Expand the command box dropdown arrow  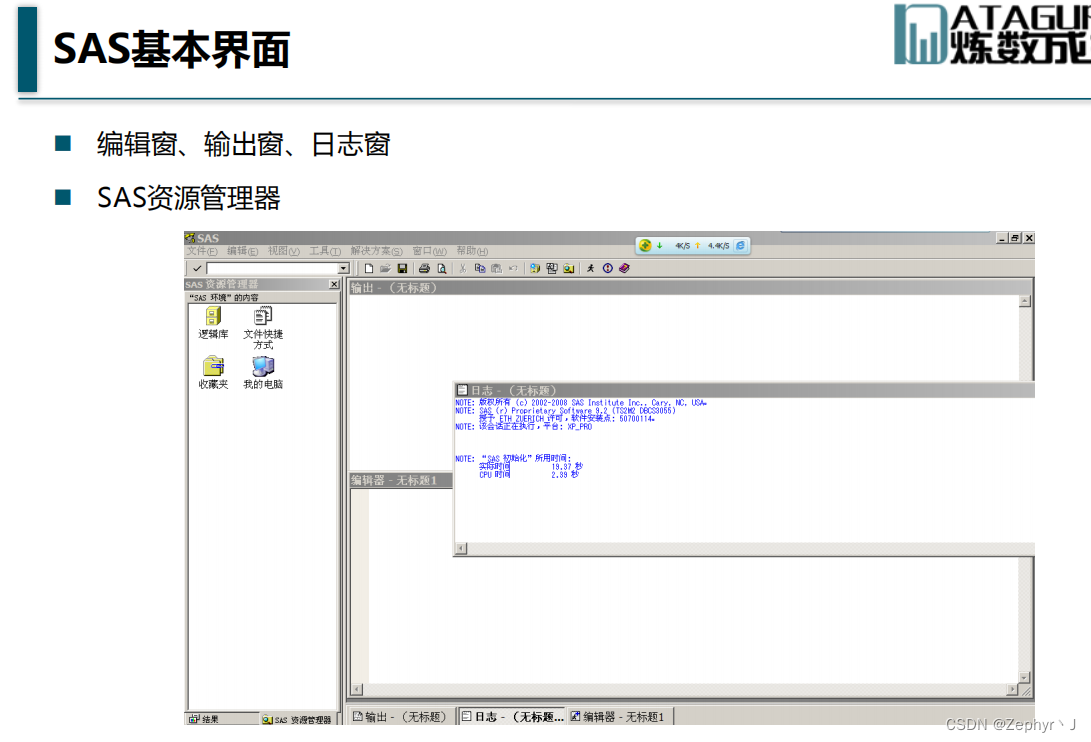343,269
